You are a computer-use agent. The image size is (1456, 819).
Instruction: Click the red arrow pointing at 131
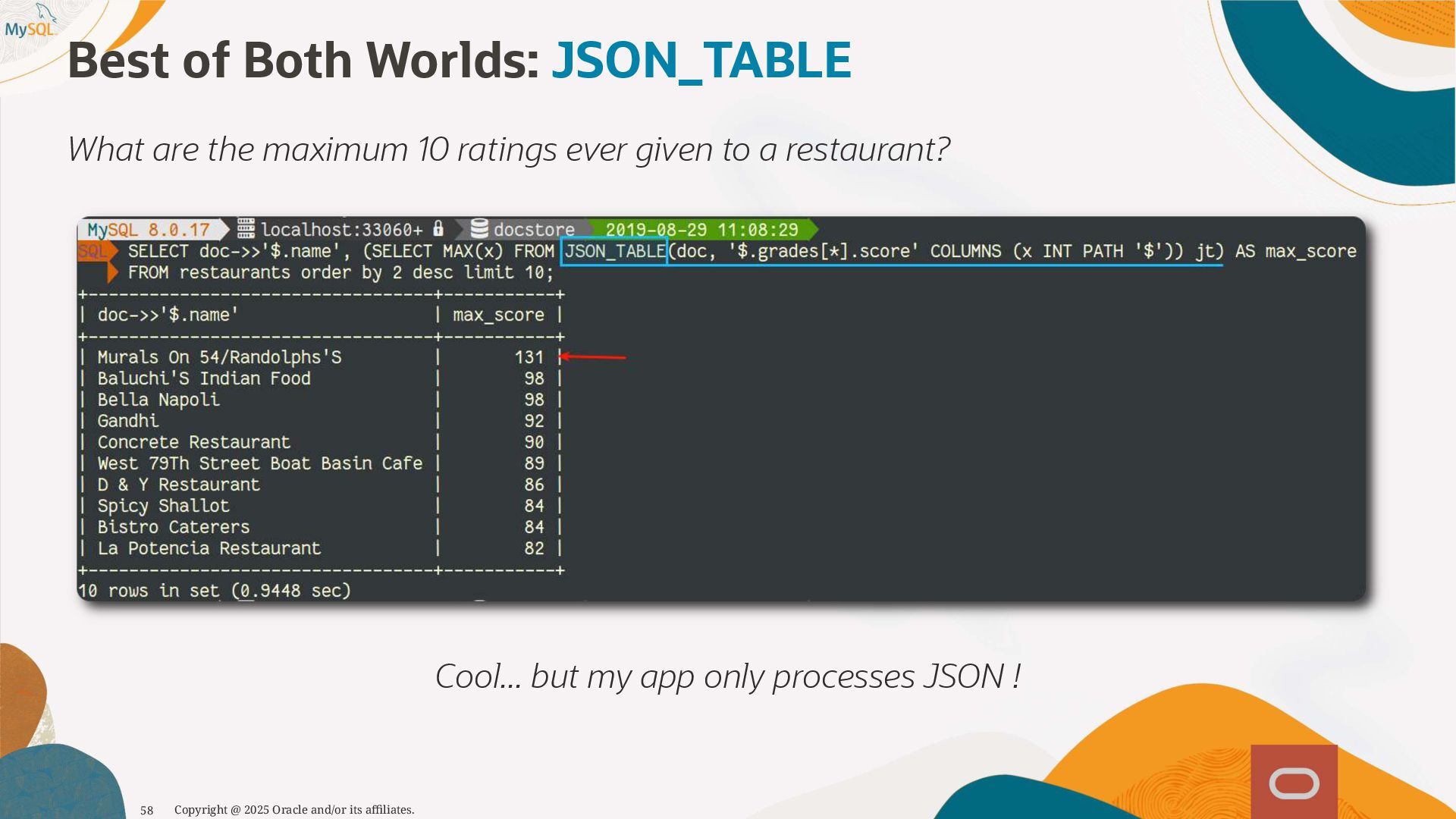click(592, 356)
